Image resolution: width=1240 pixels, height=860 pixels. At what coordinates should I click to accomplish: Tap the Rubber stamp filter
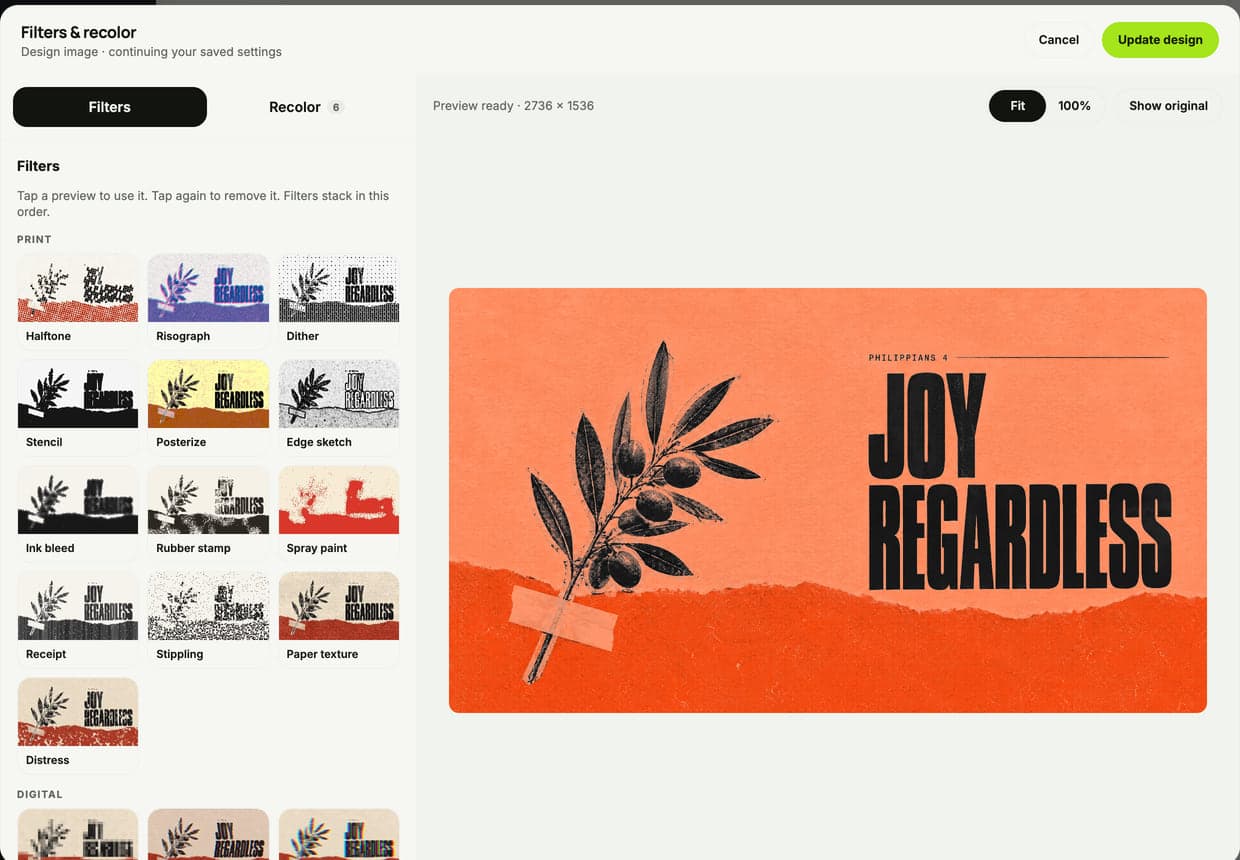(x=208, y=512)
